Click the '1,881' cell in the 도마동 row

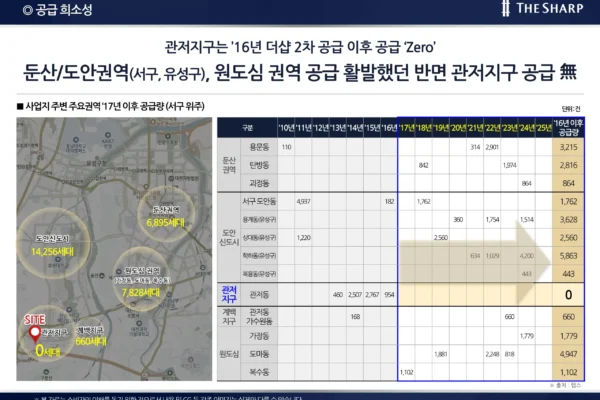[440, 354]
